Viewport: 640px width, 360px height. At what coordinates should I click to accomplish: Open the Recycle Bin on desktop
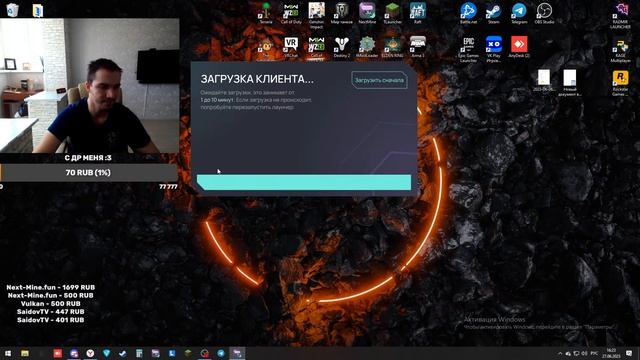tap(12, 10)
